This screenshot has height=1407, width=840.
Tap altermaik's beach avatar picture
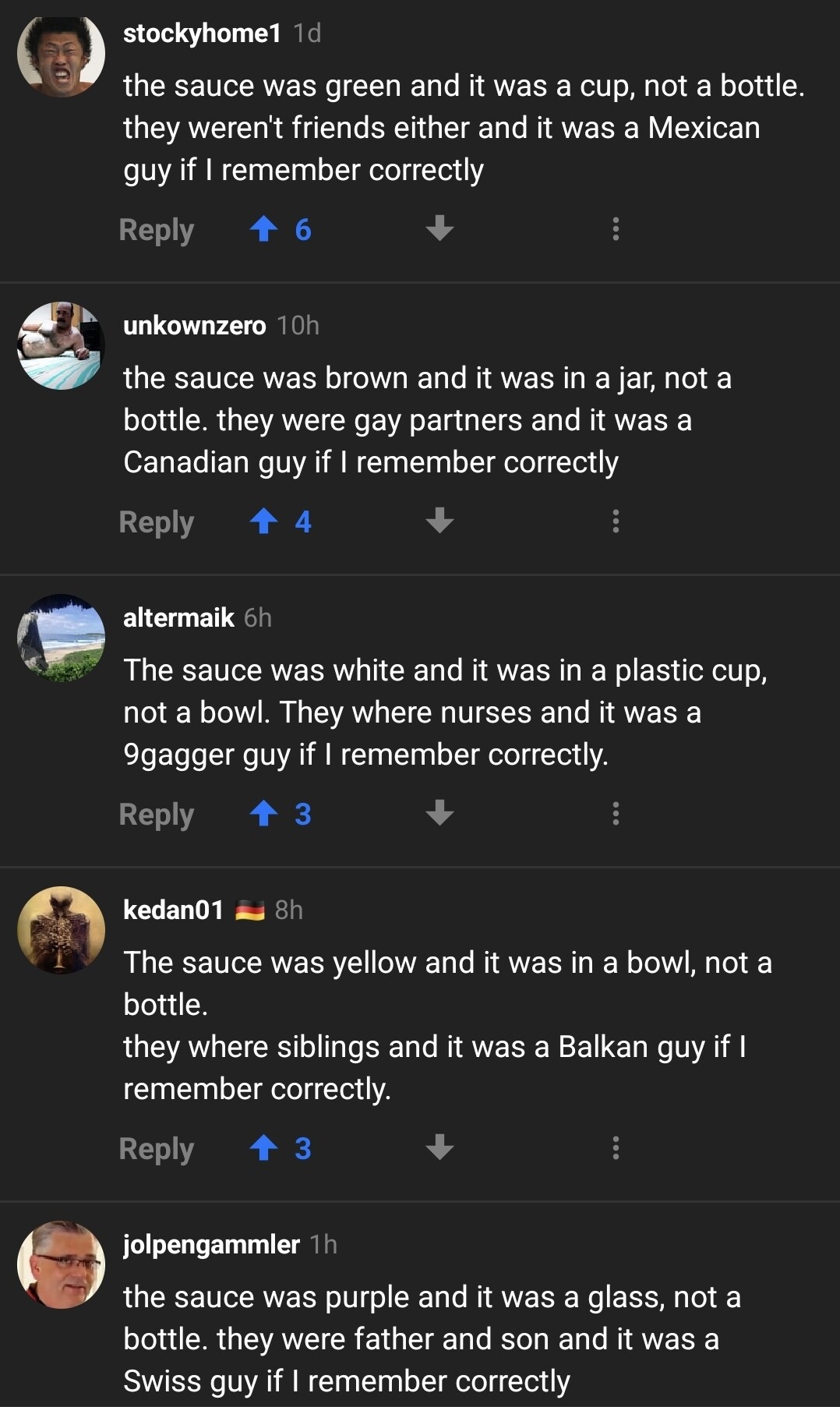(x=61, y=638)
